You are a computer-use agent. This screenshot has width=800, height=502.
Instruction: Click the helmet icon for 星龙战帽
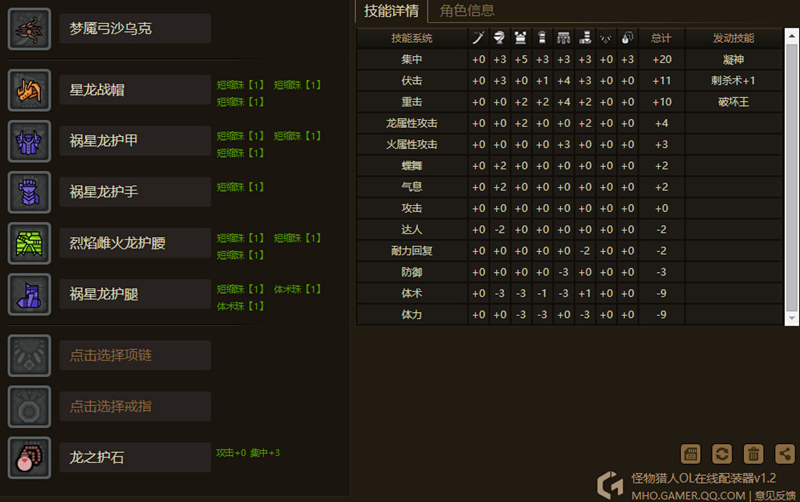coord(29,90)
